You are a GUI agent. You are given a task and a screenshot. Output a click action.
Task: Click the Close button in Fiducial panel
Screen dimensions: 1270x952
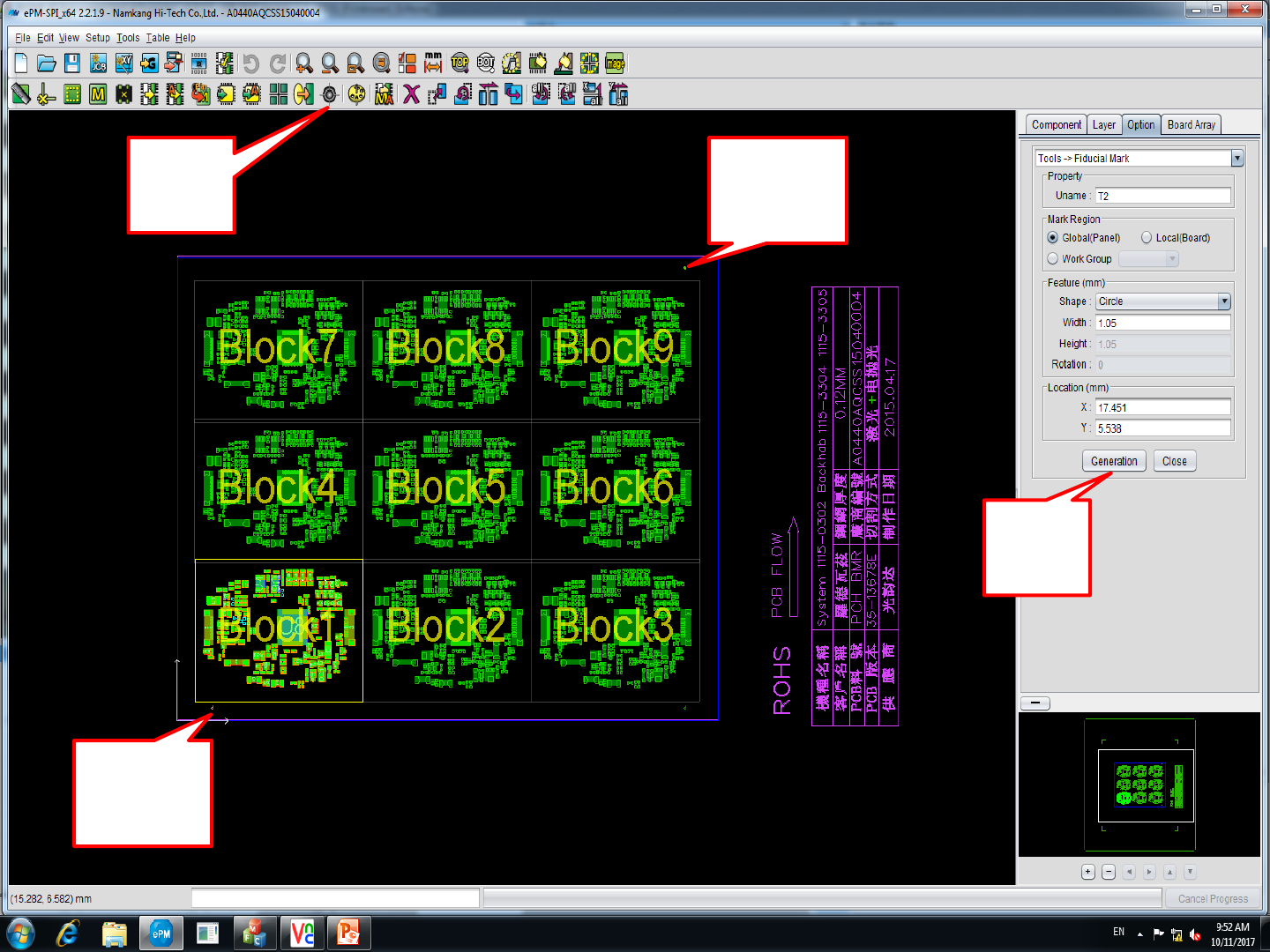[x=1175, y=461]
